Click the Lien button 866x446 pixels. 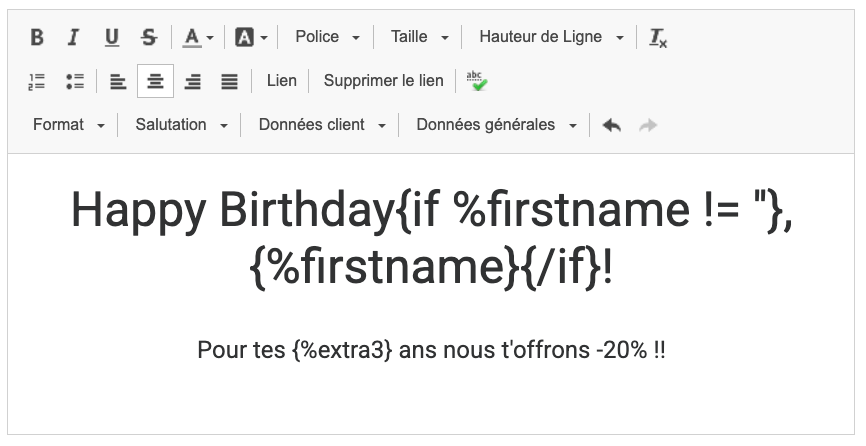click(282, 81)
